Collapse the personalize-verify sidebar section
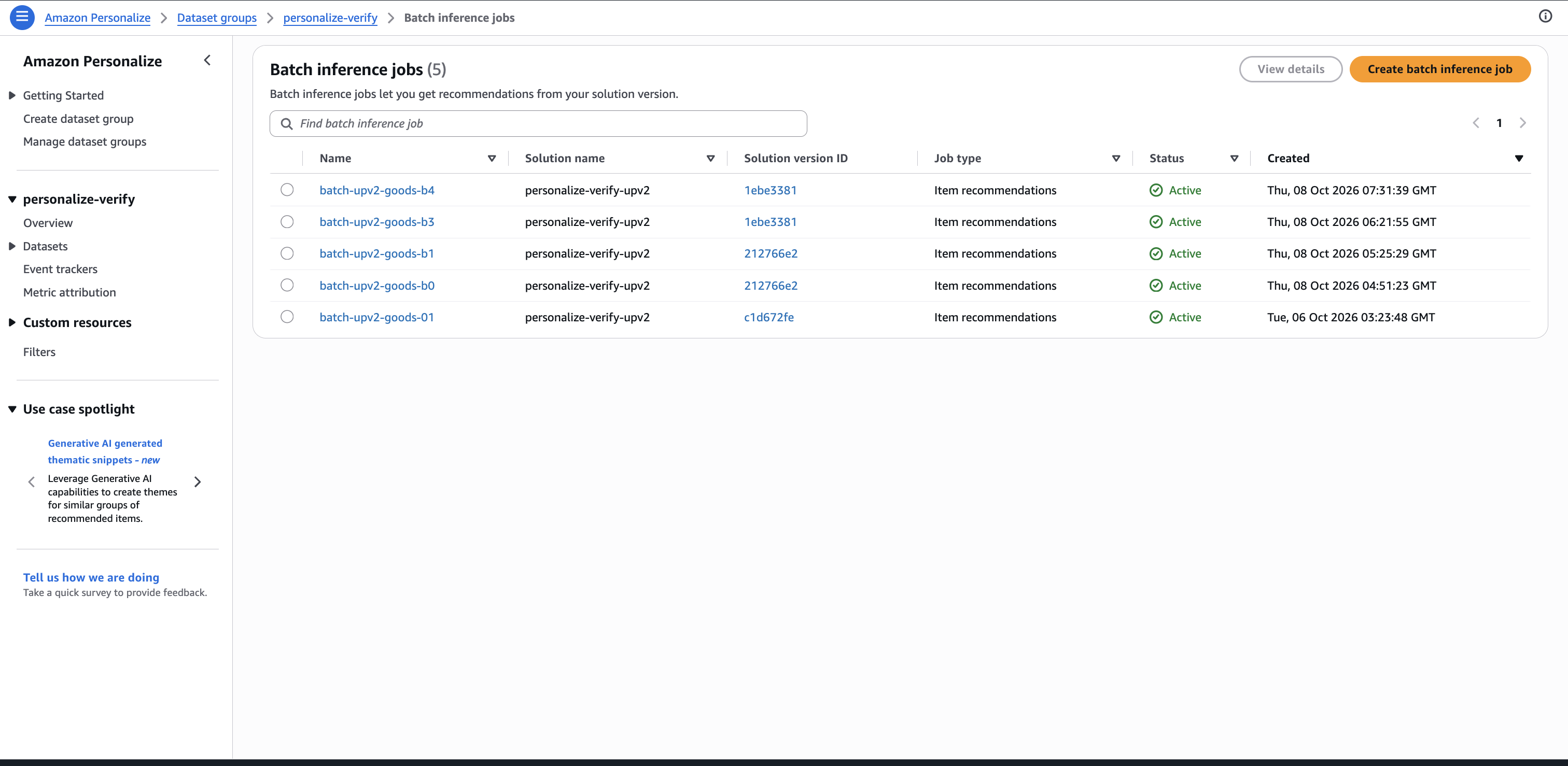 pyautogui.click(x=11, y=200)
